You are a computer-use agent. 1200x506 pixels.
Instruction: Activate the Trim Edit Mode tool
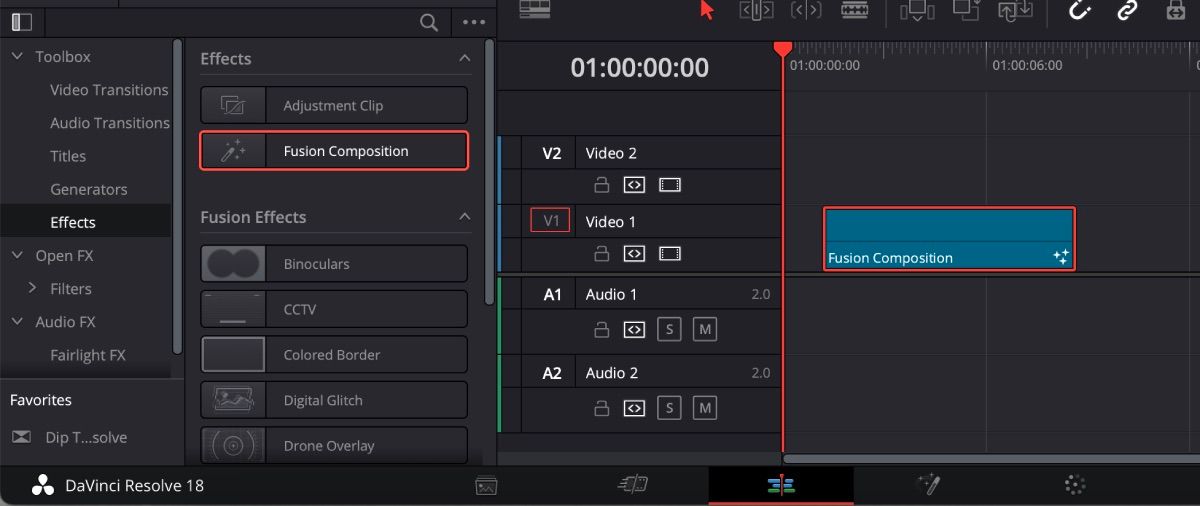tap(756, 10)
